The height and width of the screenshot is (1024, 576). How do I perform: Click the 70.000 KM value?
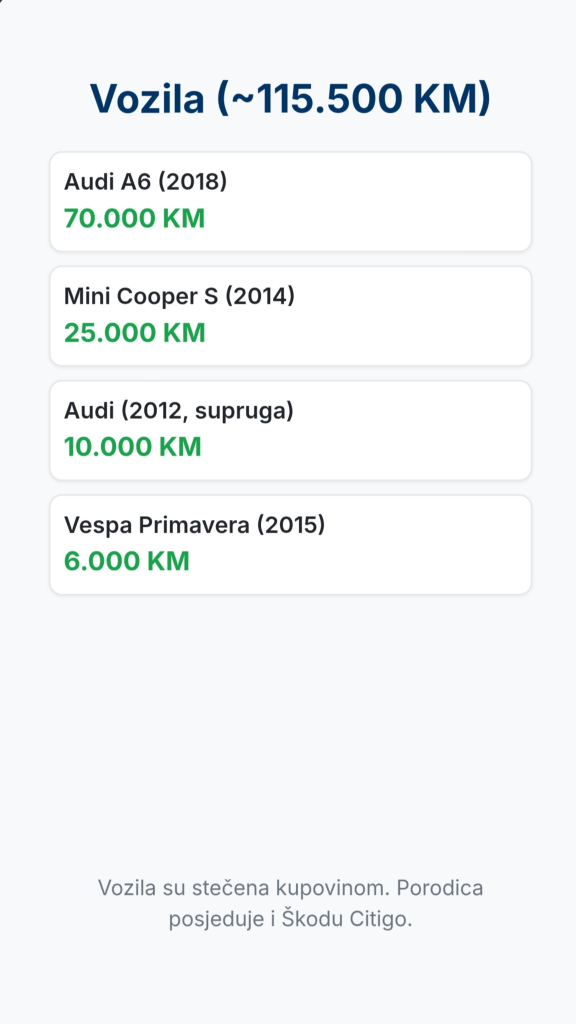click(135, 218)
